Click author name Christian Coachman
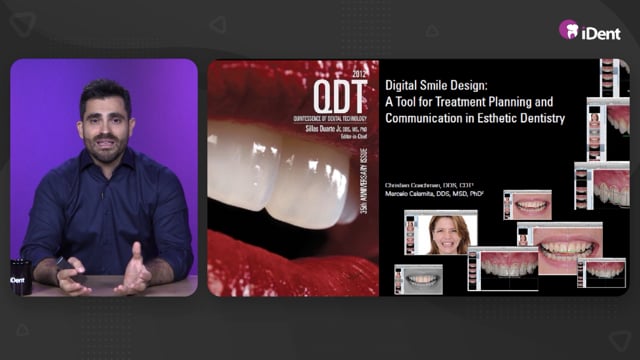The height and width of the screenshot is (360, 640). pos(429,185)
